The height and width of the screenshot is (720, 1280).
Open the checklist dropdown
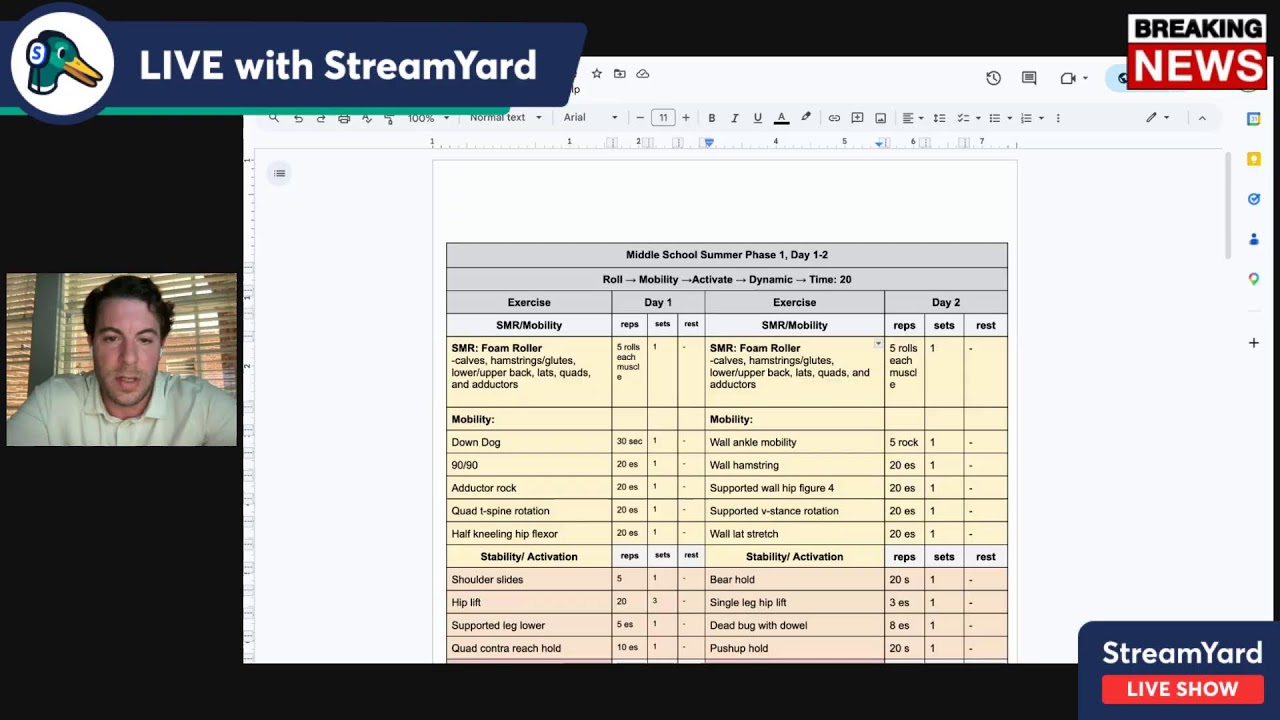click(969, 118)
